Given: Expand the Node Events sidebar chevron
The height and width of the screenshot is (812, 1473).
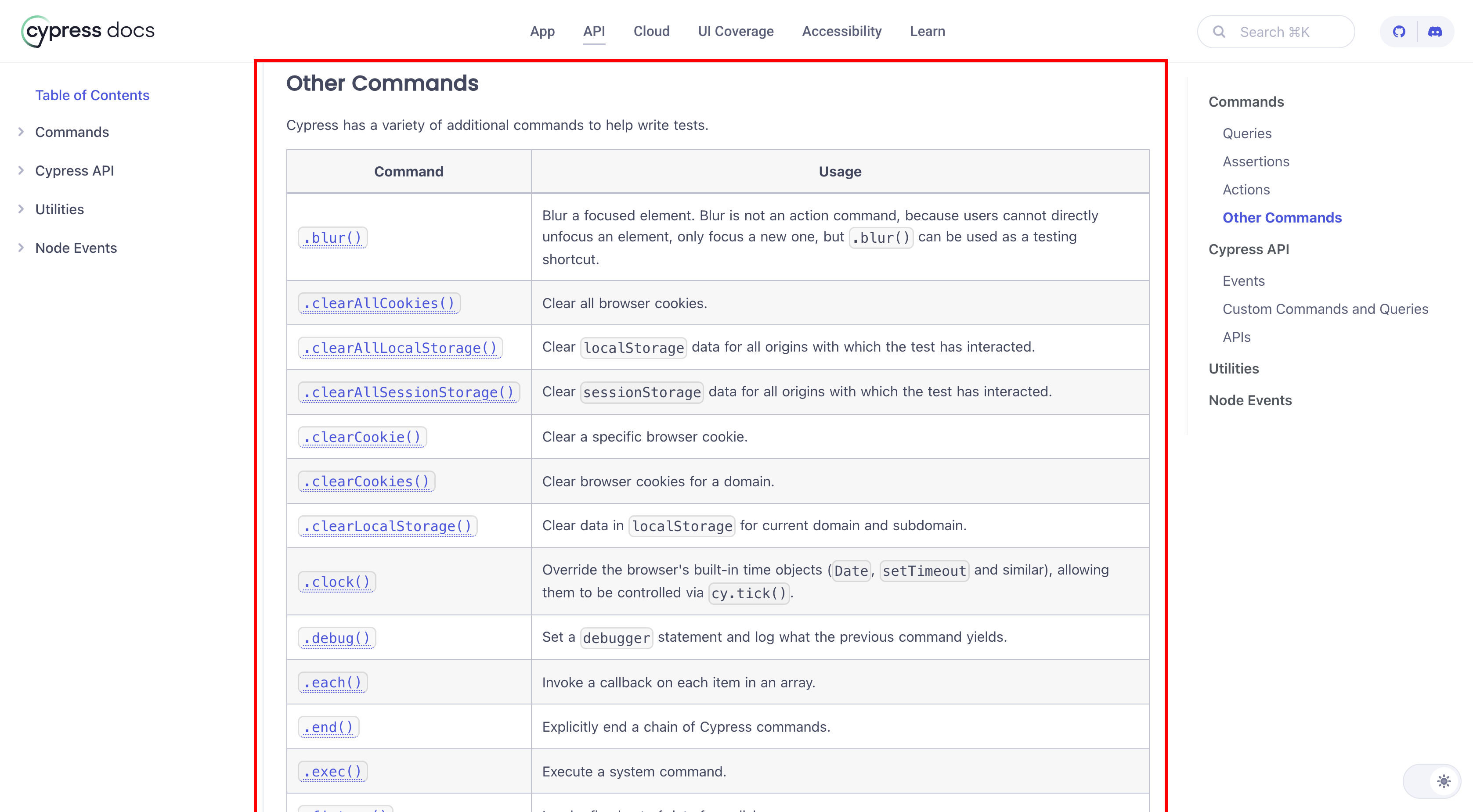Looking at the screenshot, I should pos(21,248).
